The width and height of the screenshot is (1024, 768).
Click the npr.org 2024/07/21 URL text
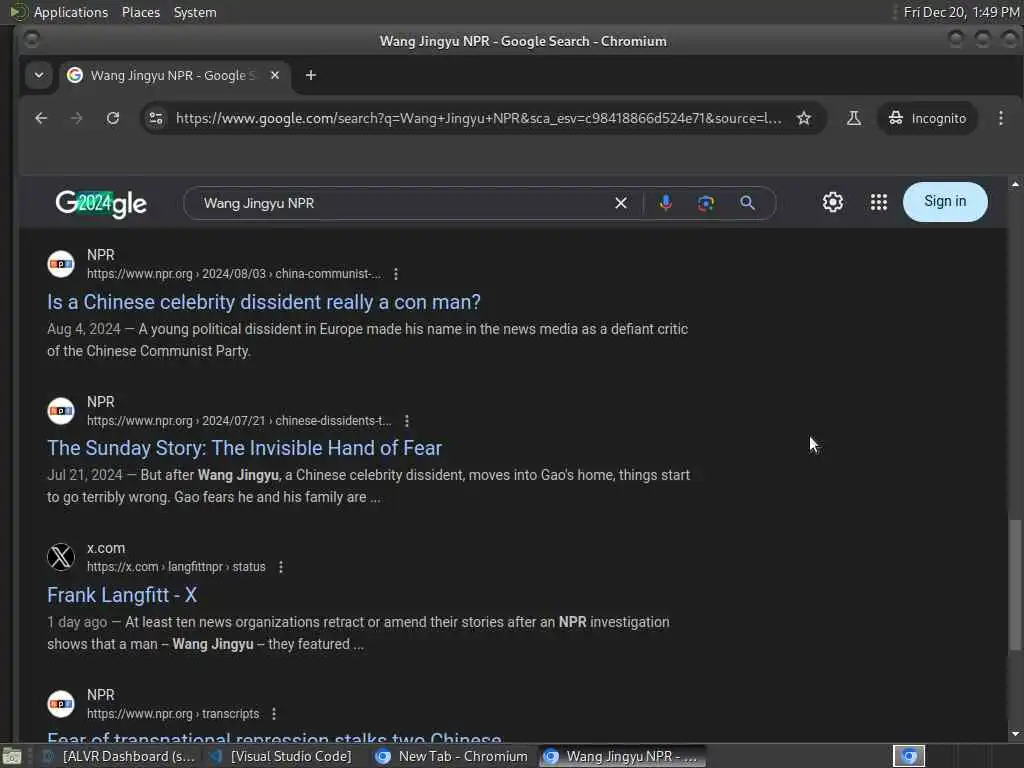tap(240, 421)
